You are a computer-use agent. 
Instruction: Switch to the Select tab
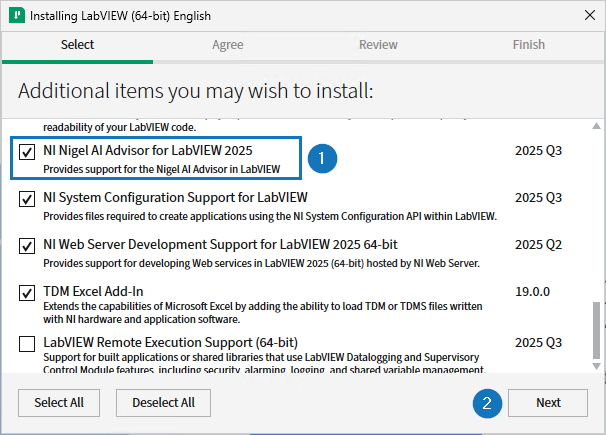coord(77,45)
